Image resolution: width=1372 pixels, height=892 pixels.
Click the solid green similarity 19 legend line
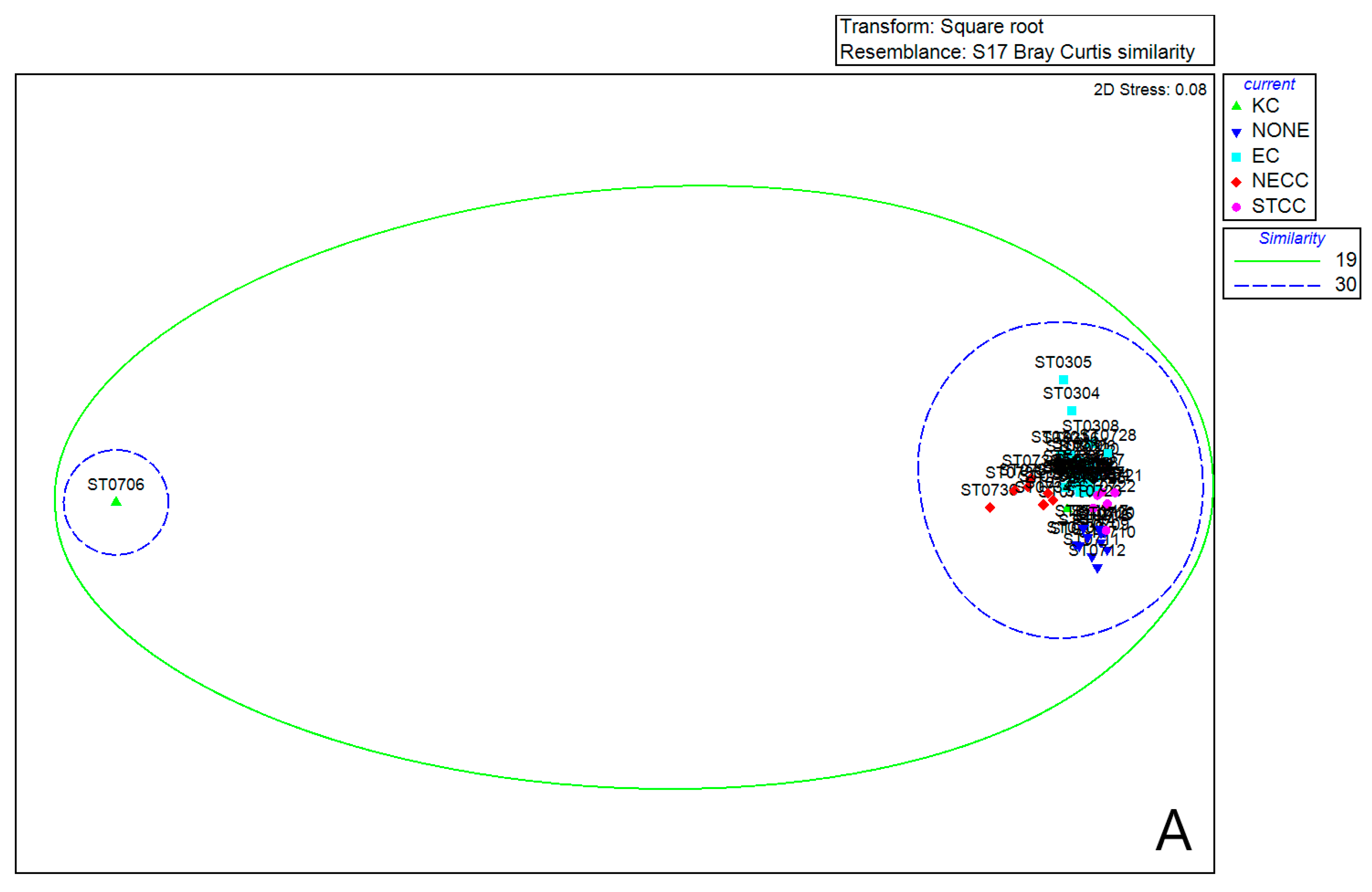1277,261
